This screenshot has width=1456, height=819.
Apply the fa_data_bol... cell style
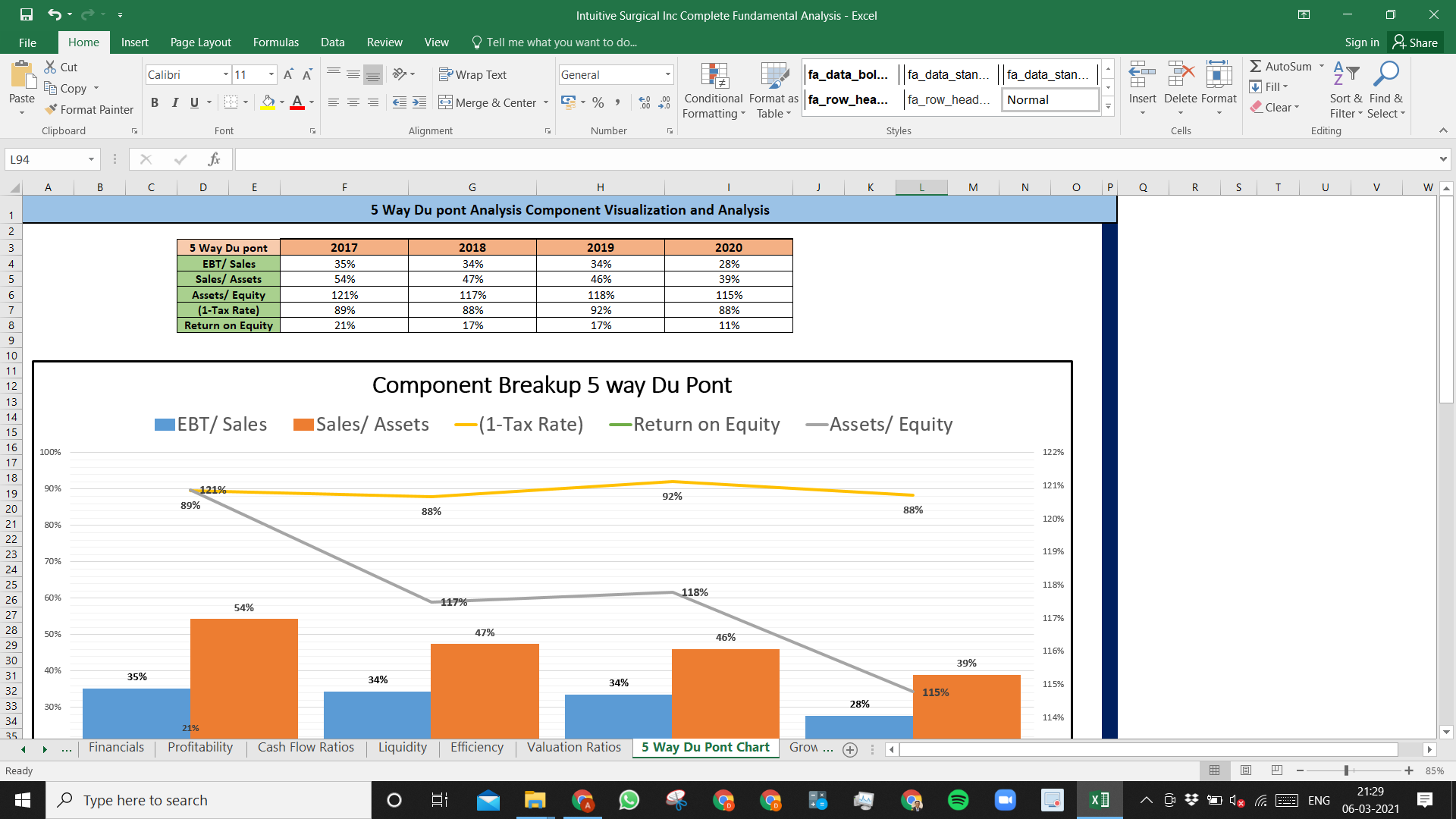point(850,74)
